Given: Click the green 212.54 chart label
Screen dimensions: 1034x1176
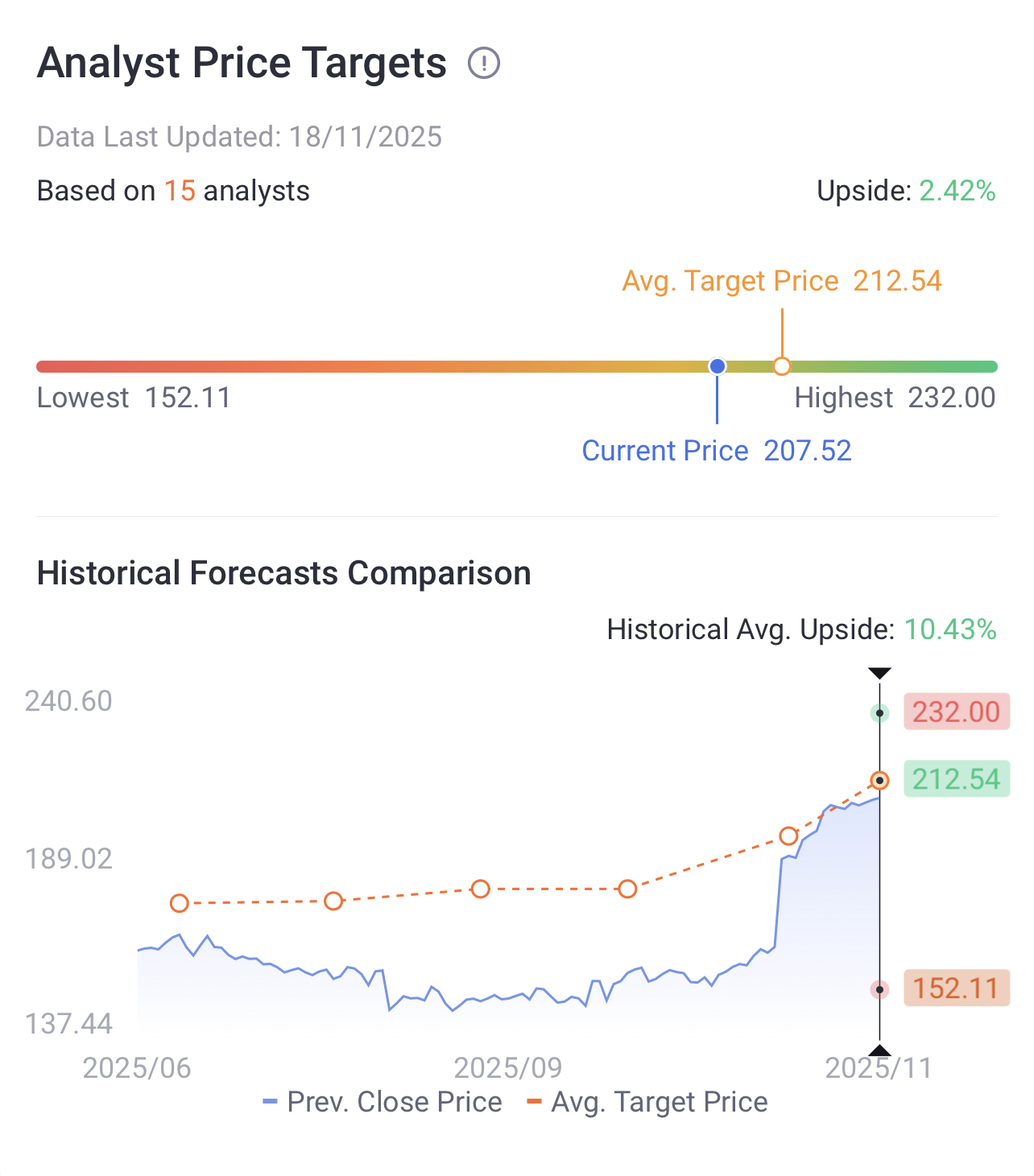Looking at the screenshot, I should point(956,779).
